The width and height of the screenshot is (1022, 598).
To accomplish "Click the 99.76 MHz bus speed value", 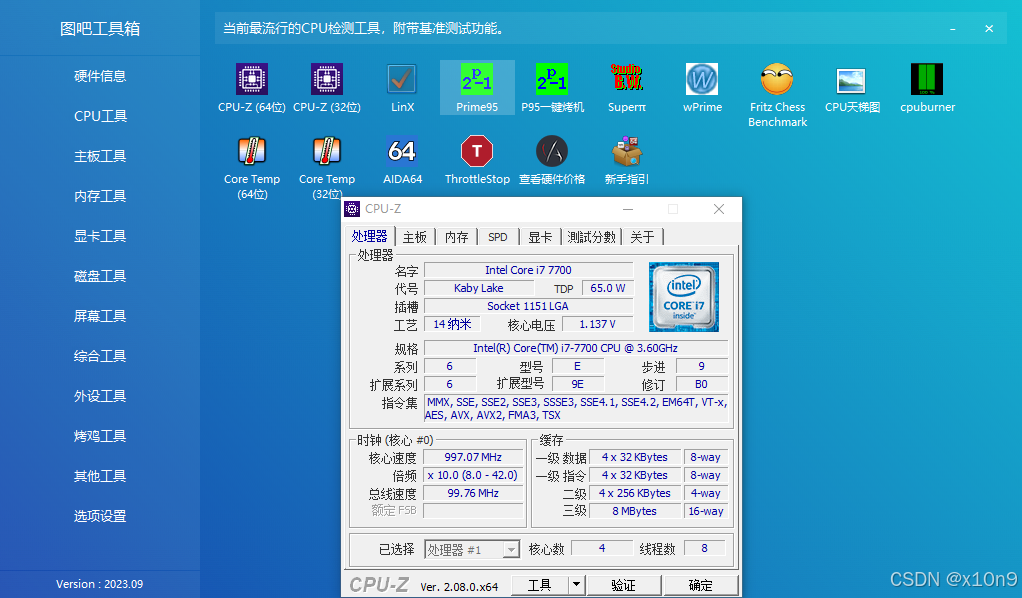I will point(473,493).
